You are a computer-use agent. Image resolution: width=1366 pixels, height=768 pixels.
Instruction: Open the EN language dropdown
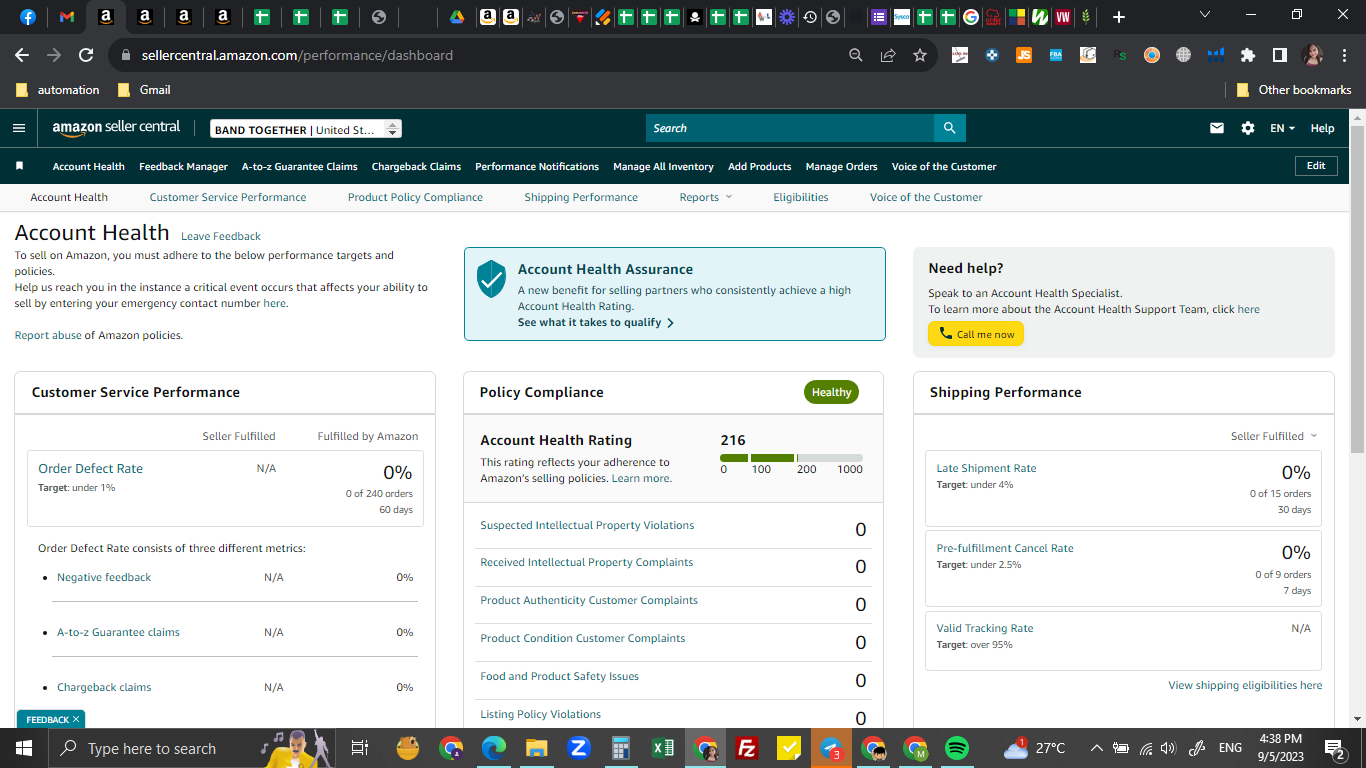(x=1282, y=128)
